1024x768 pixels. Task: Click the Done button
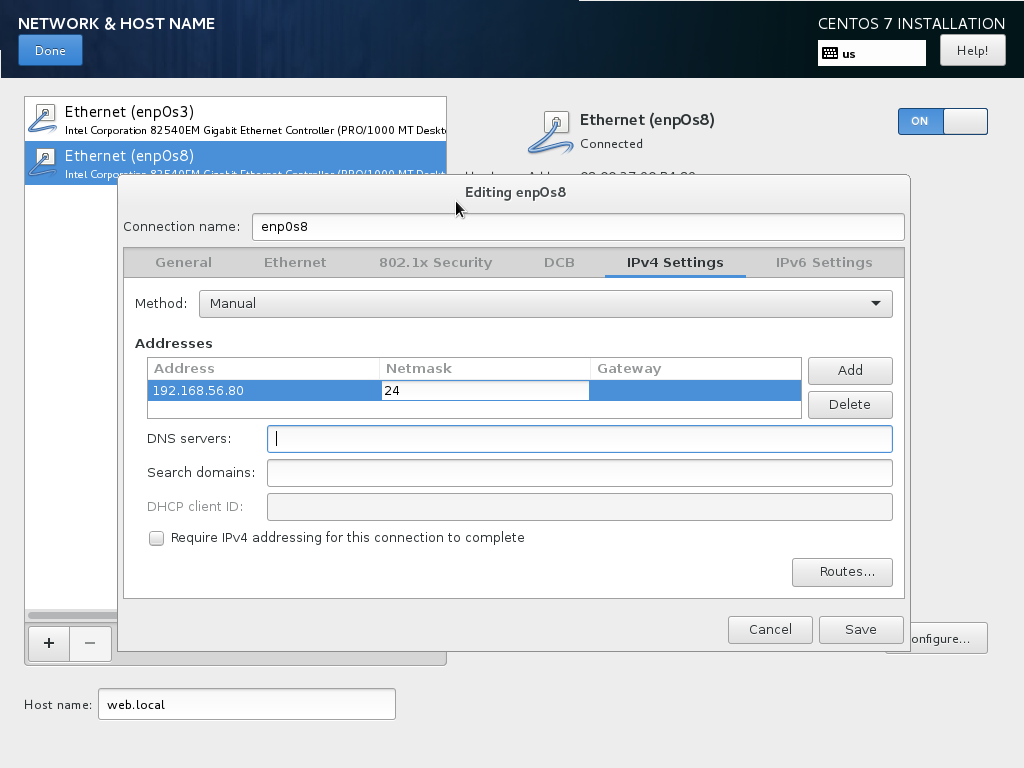pos(50,51)
